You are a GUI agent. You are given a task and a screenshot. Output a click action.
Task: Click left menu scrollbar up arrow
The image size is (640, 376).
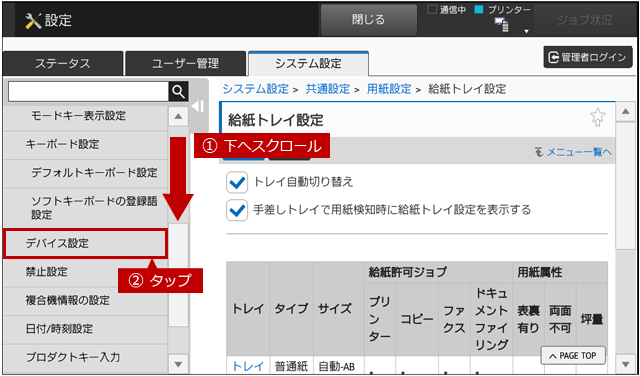(178, 116)
